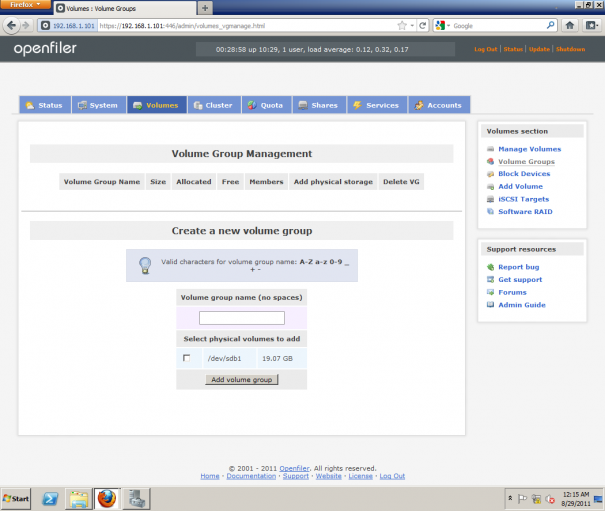Click the iSCSI Targets icon
The image size is (605, 511).
tap(490, 199)
